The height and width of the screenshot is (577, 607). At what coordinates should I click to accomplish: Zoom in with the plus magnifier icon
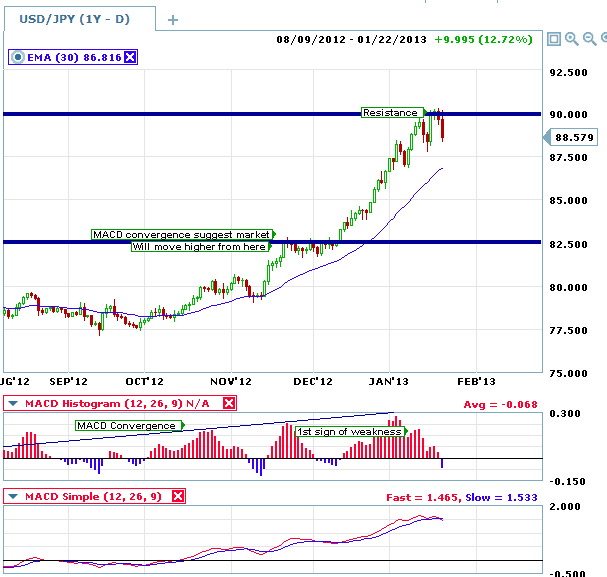click(x=571, y=39)
